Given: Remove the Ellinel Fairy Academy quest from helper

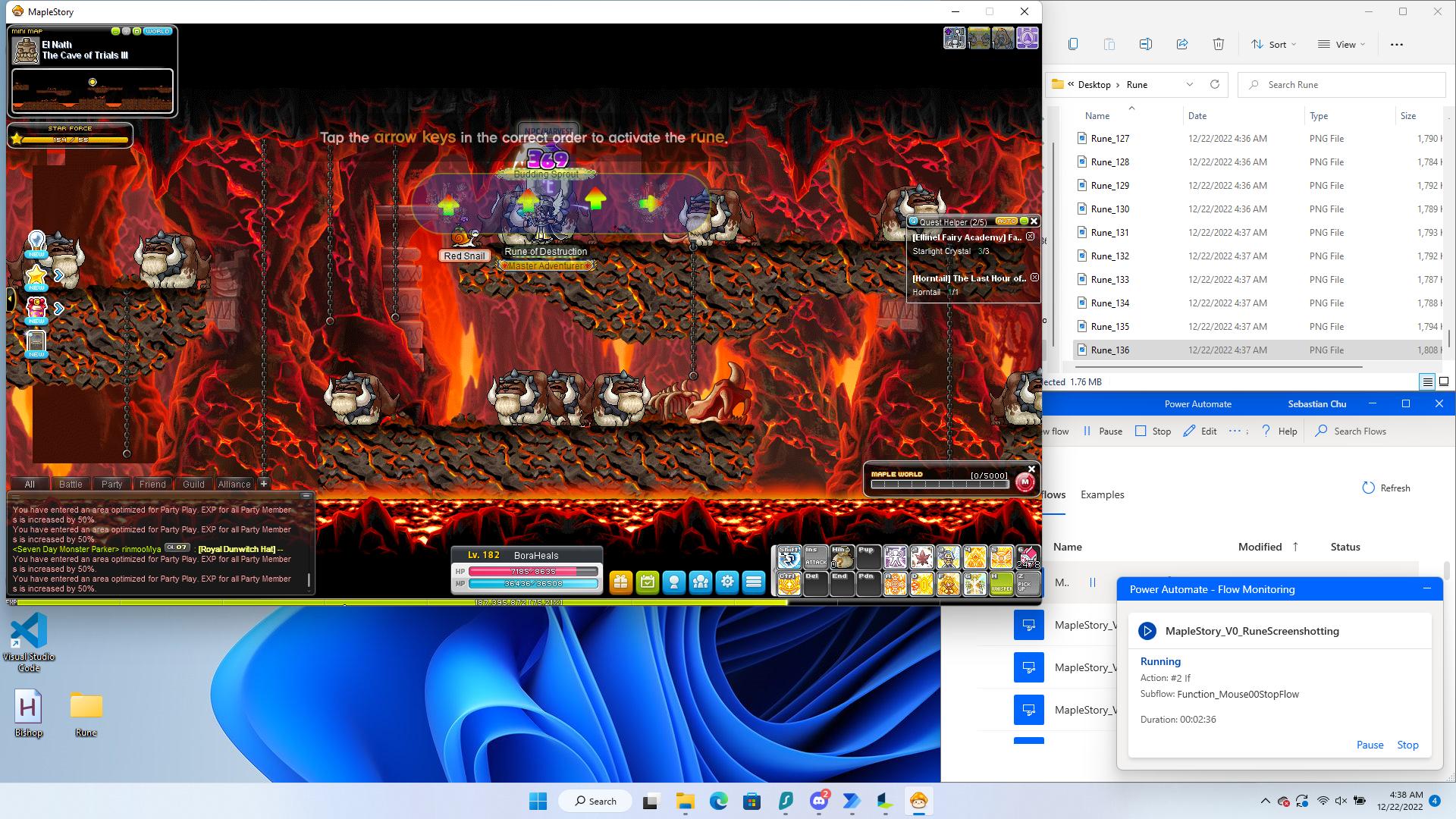Looking at the screenshot, I should [x=1031, y=237].
